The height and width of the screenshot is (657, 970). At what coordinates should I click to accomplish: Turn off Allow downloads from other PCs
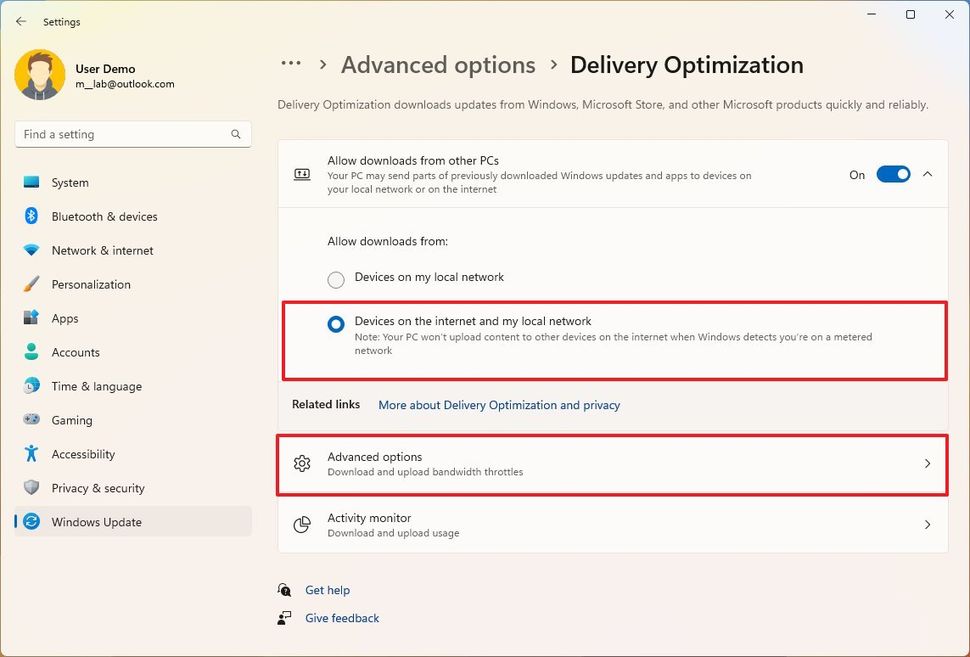pyautogui.click(x=893, y=173)
